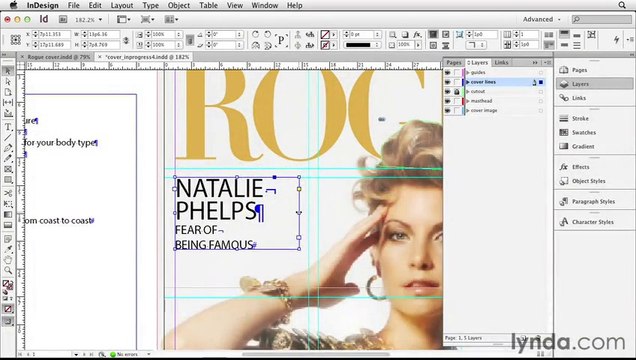The height and width of the screenshot is (360, 636).
Task: Toggle visibility of masthead layer
Action: (447, 101)
